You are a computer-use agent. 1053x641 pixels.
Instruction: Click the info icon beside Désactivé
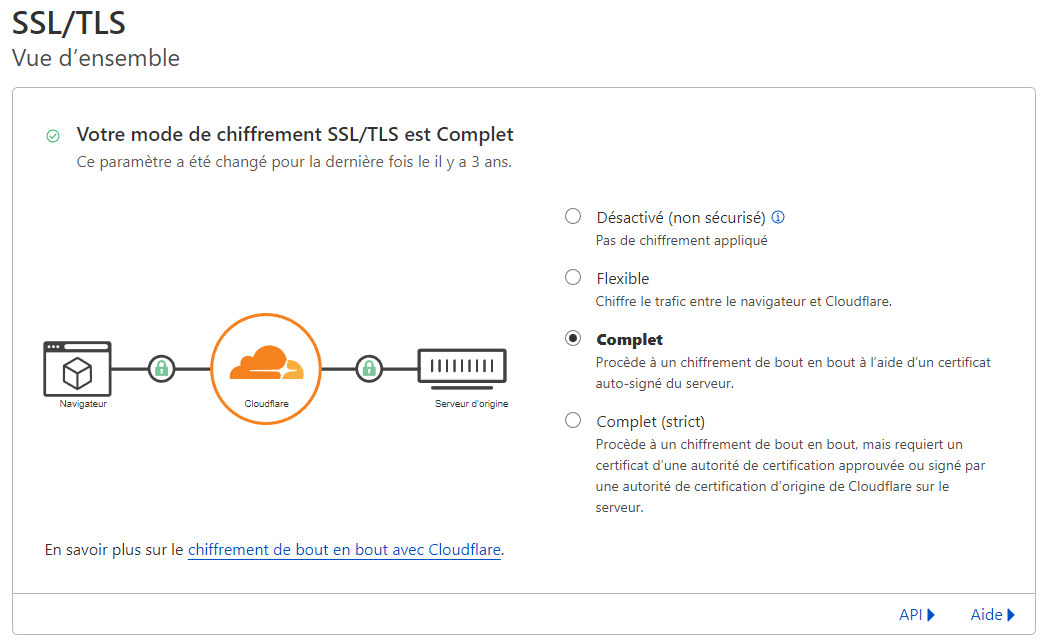coord(778,217)
